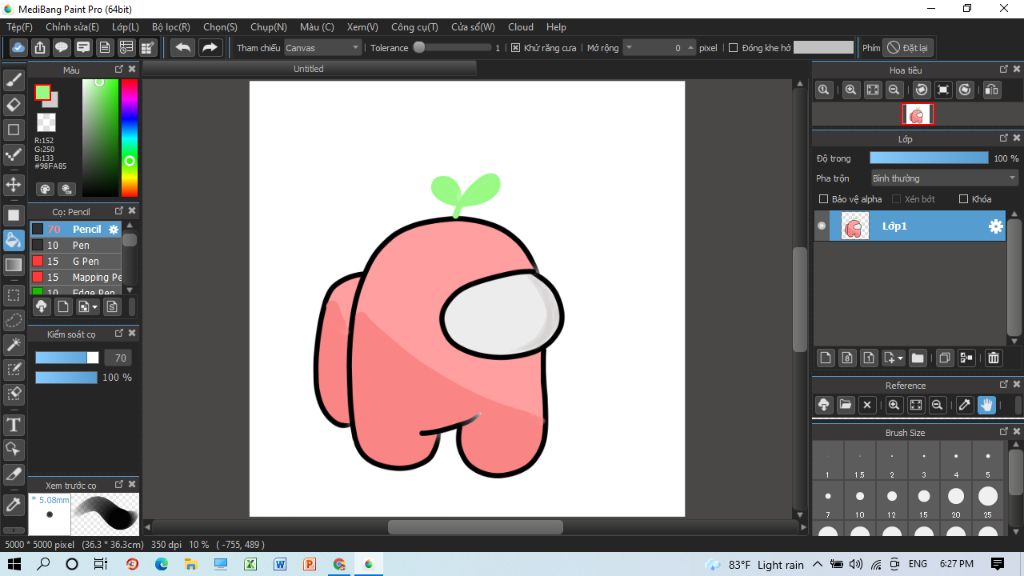
Task: Select the Text tool
Action: 14,425
